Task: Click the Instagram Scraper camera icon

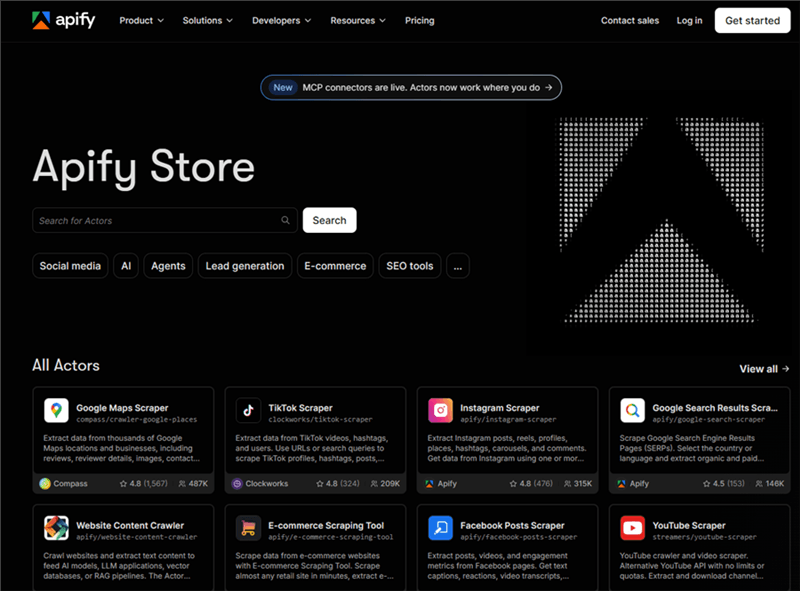Action: 440,410
